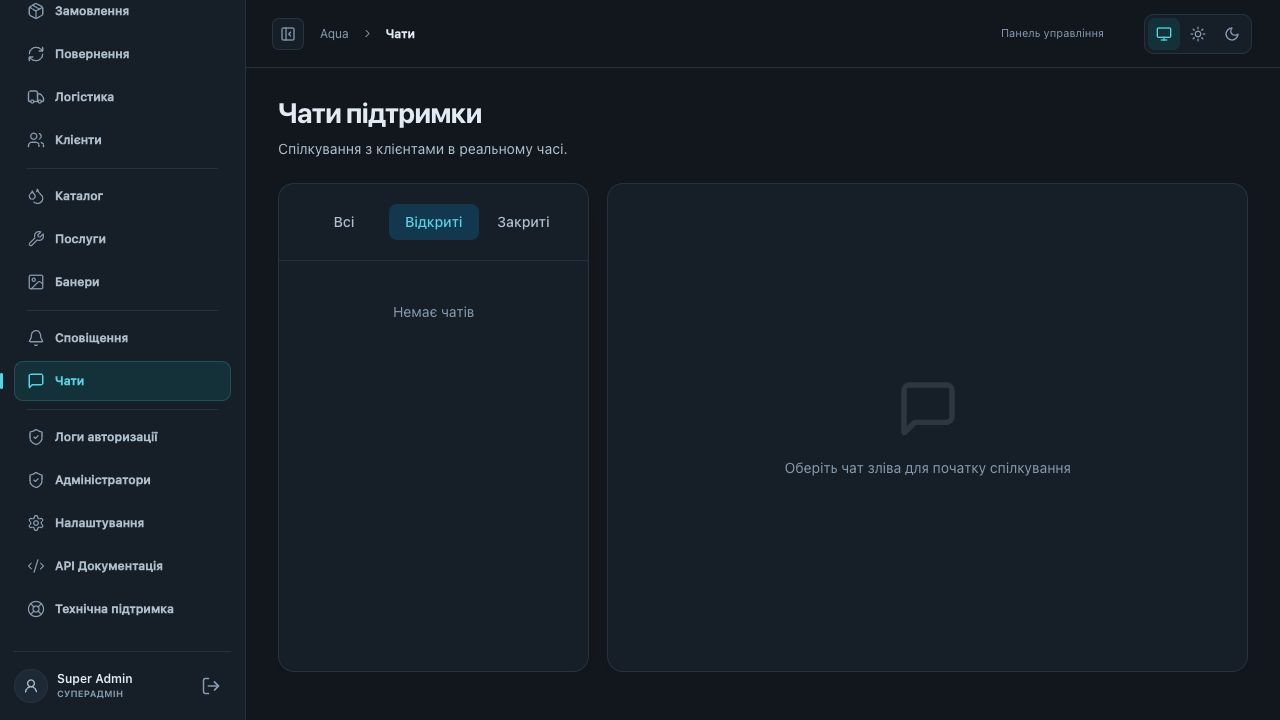The height and width of the screenshot is (720, 1280).
Task: Click the API Документація code icon
Action: pyautogui.click(x=36, y=566)
